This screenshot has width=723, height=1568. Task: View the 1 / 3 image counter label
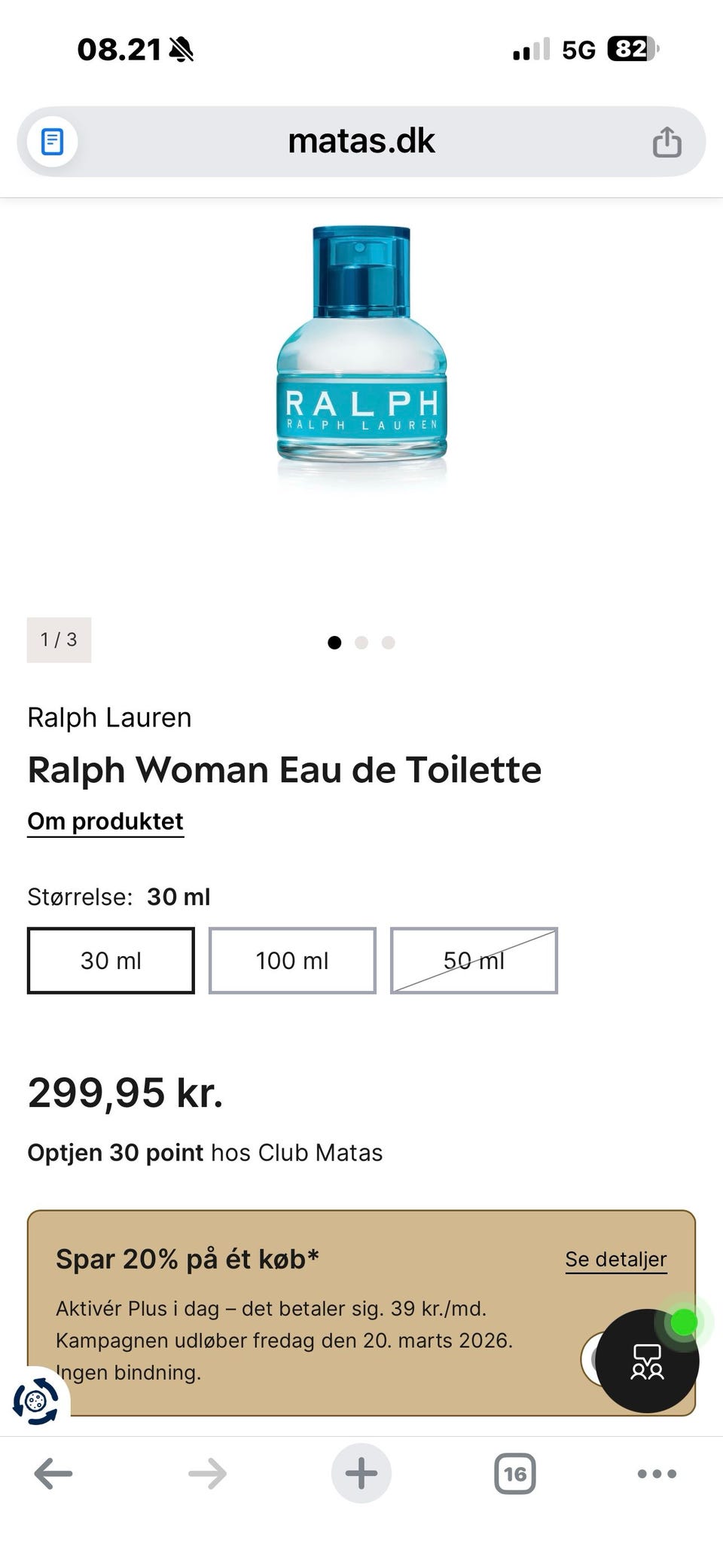coord(59,640)
